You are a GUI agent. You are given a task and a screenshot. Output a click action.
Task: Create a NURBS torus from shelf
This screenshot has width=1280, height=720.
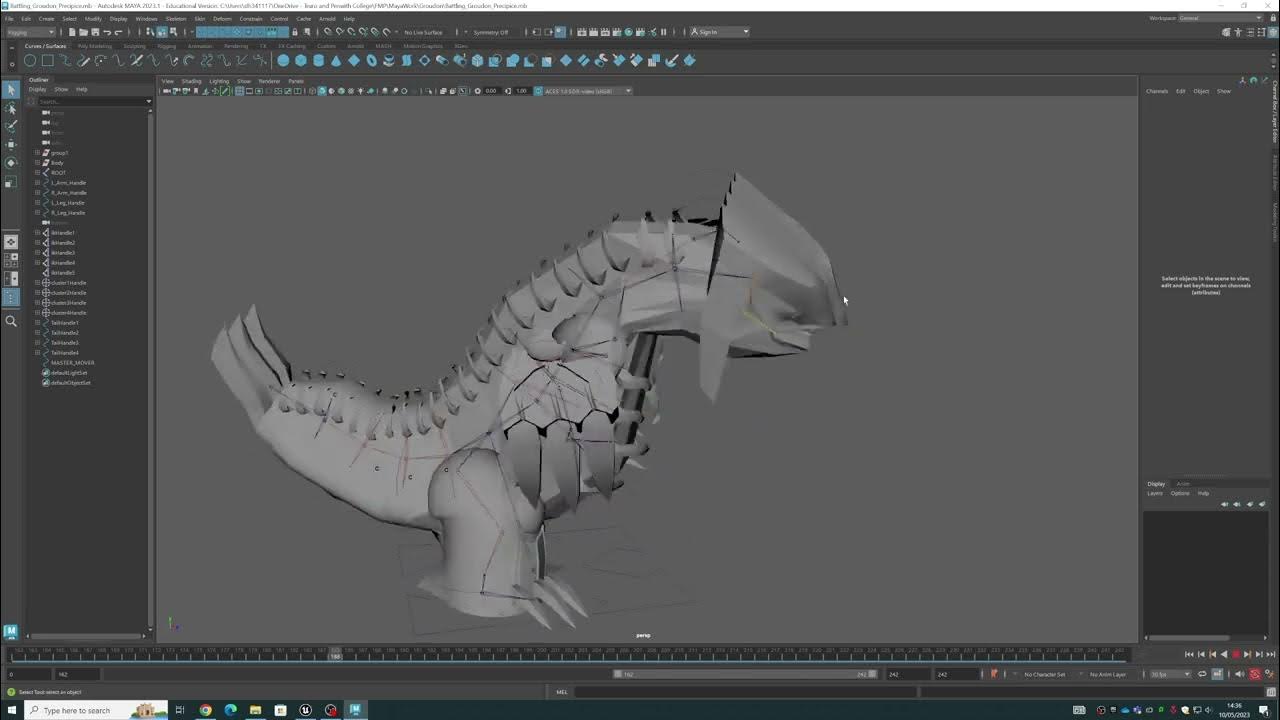click(371, 61)
